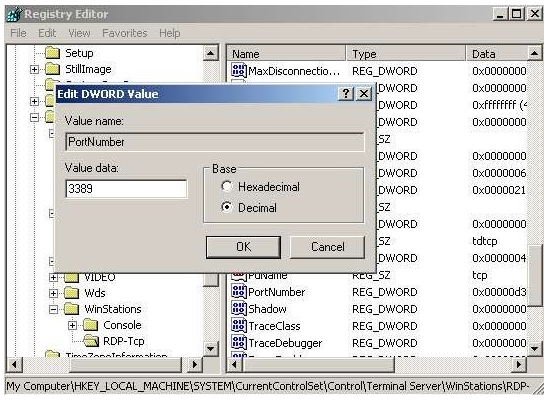Click the Shadow DWORD value icon
This screenshot has height=400, width=550.
pyautogui.click(x=239, y=308)
